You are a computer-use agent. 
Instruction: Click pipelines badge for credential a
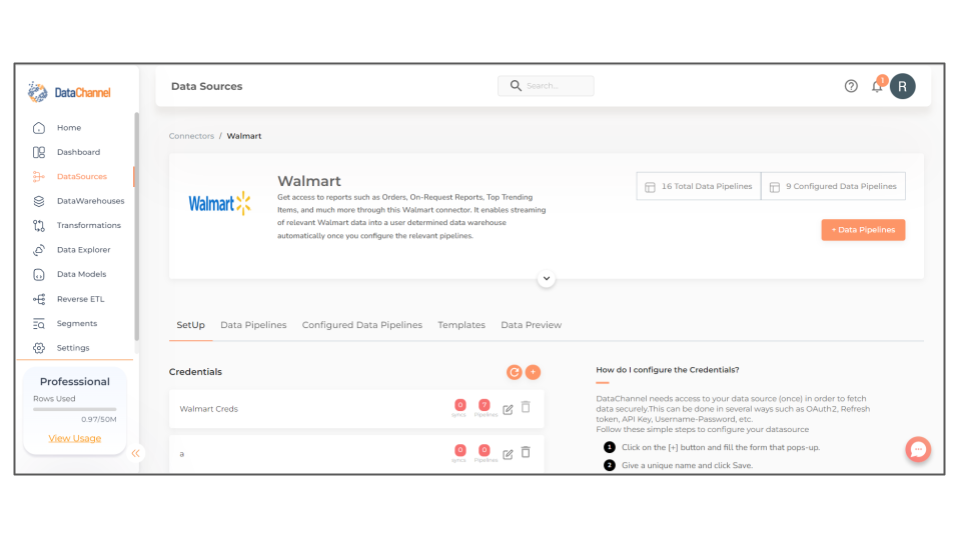tap(484, 451)
